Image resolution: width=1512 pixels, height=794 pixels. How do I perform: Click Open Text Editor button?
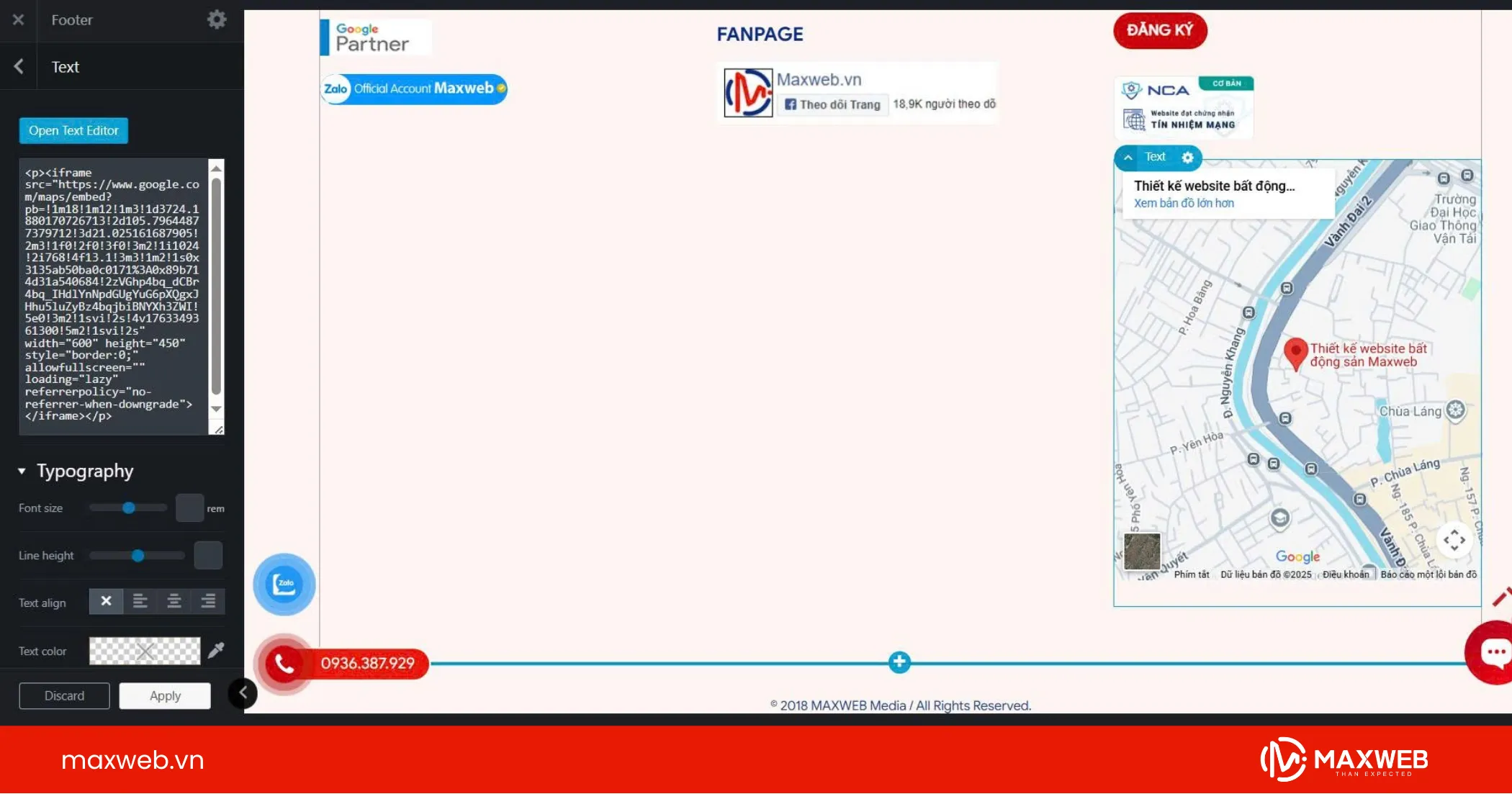point(73,130)
